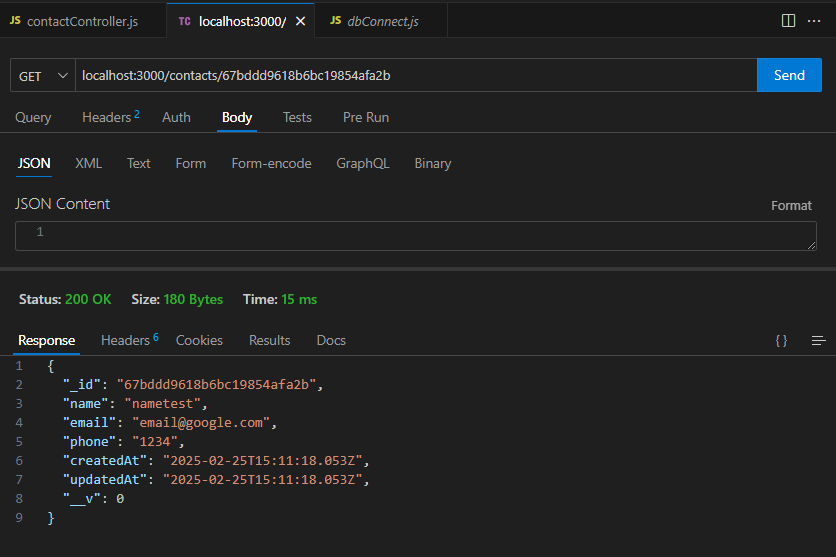Open the request Headers tab
This screenshot has width=836, height=557.
[110, 117]
